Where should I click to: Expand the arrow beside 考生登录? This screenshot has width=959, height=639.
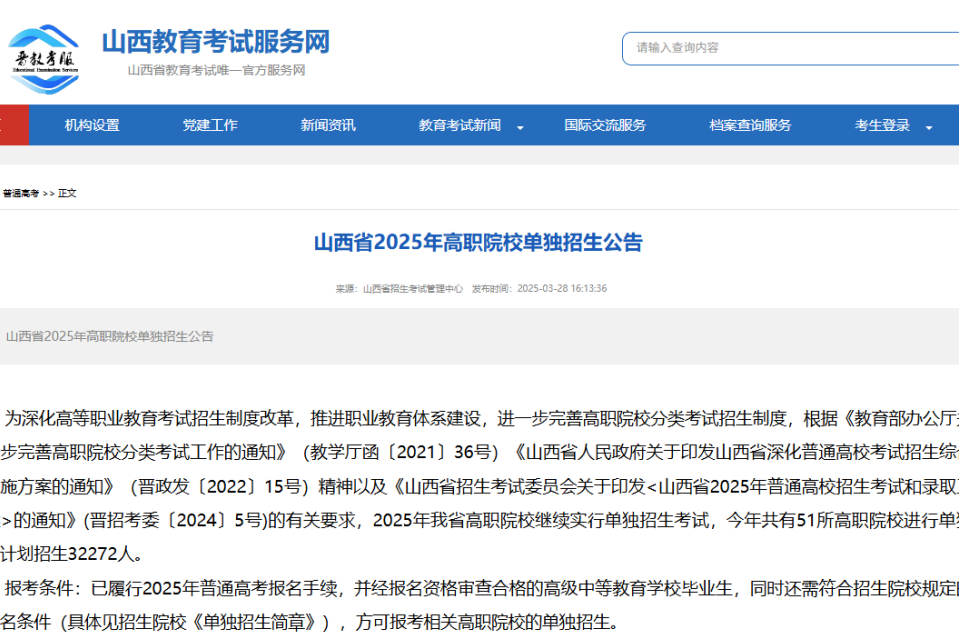(x=929, y=127)
